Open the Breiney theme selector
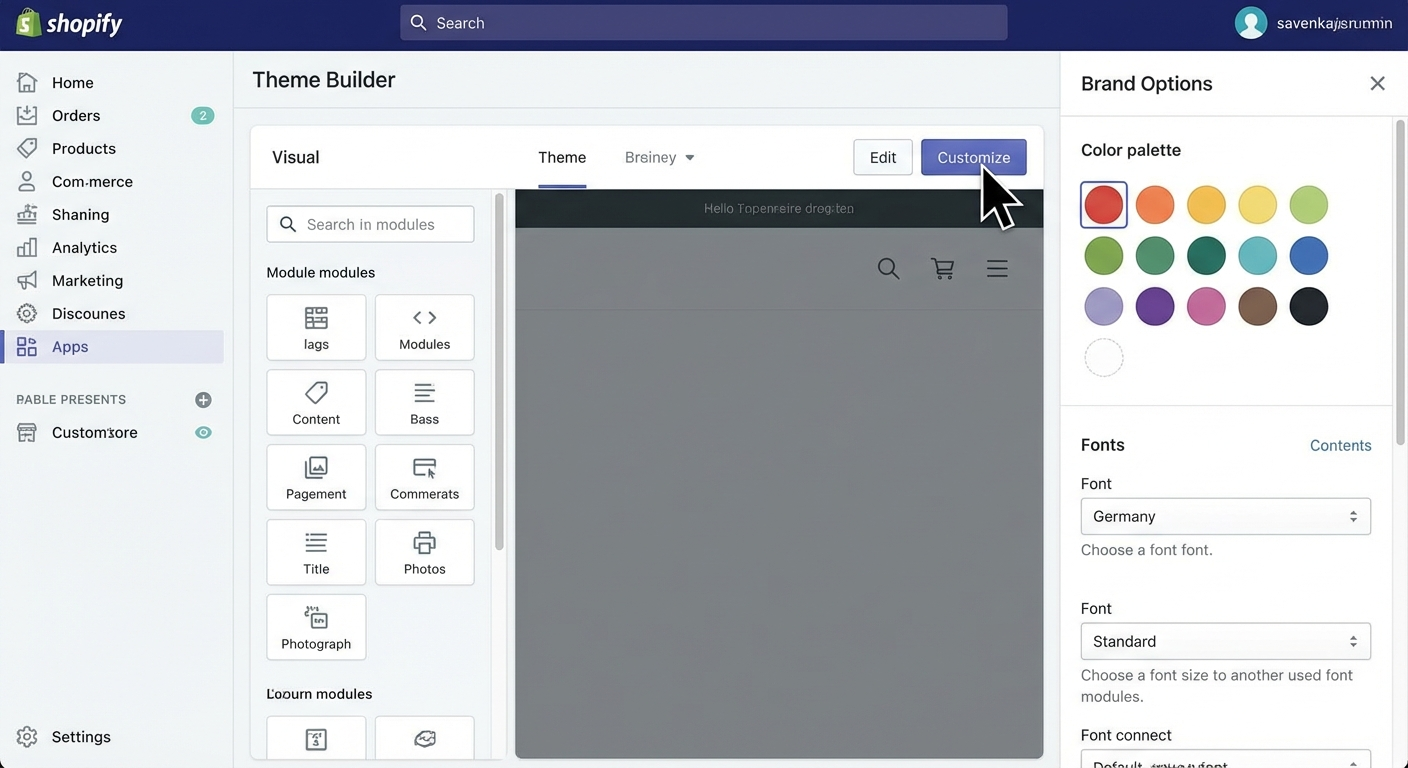The width and height of the screenshot is (1408, 768). click(659, 157)
